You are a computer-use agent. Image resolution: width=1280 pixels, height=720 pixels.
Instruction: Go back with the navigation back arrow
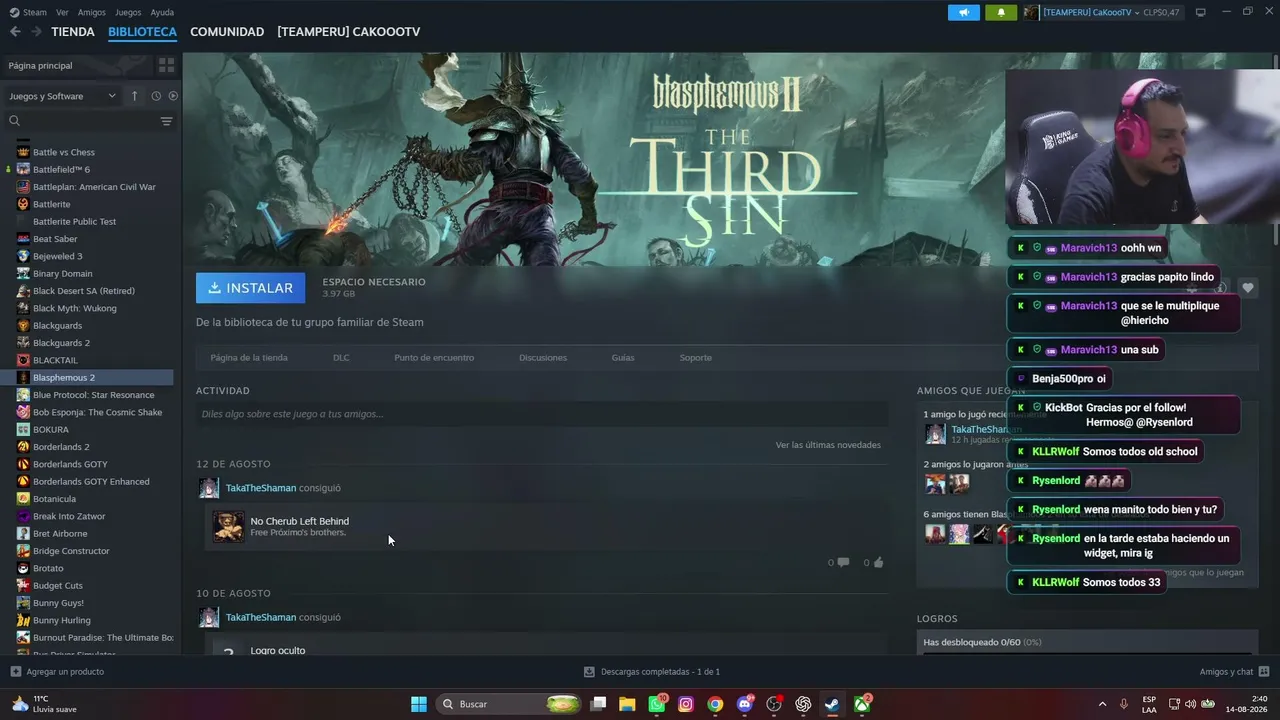coord(15,32)
